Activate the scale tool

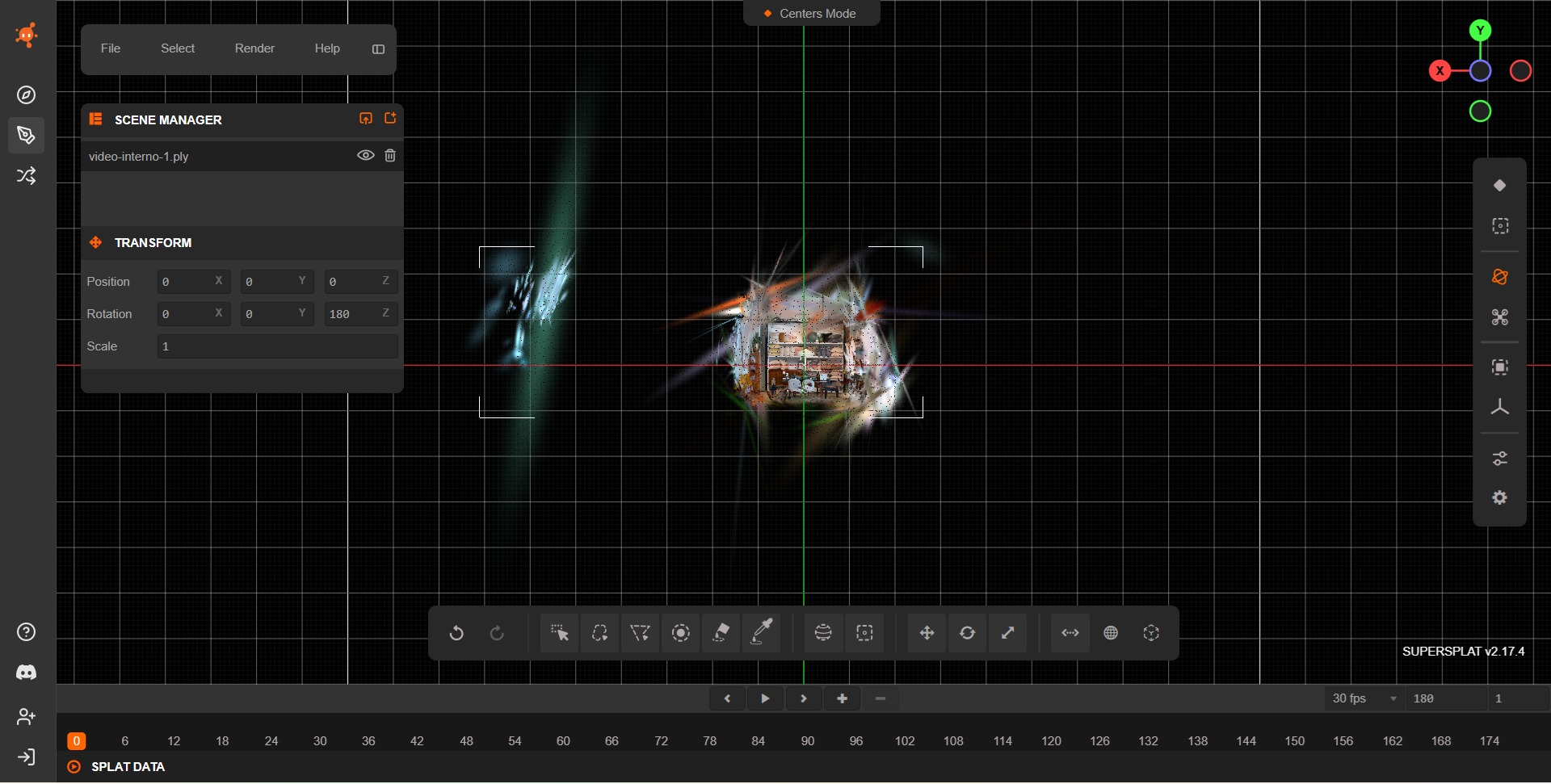pos(1007,634)
